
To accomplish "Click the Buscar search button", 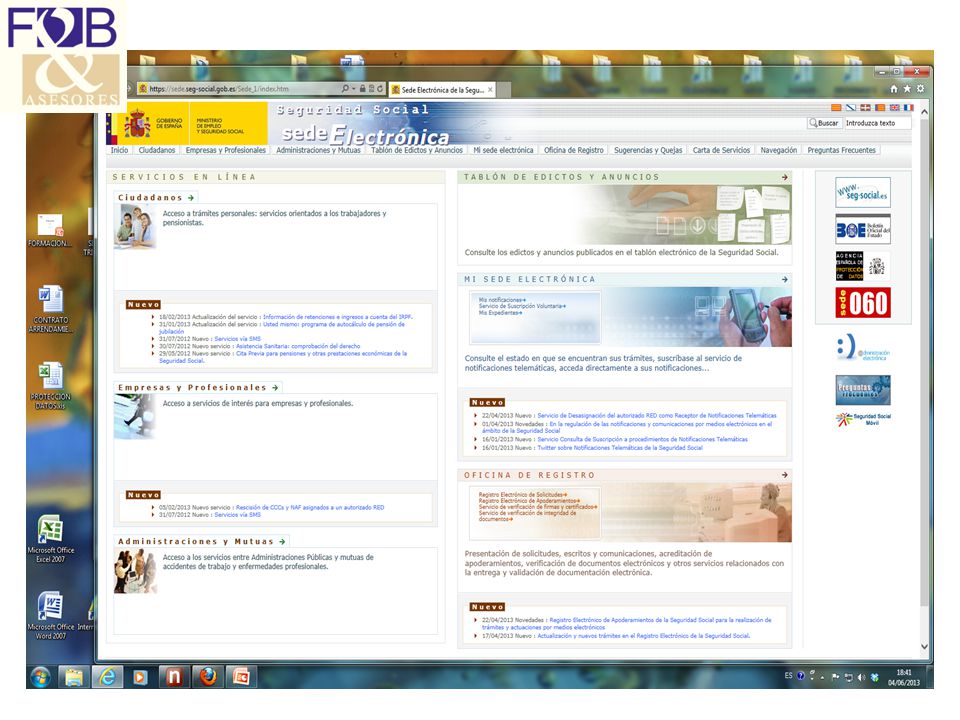I will tap(824, 123).
